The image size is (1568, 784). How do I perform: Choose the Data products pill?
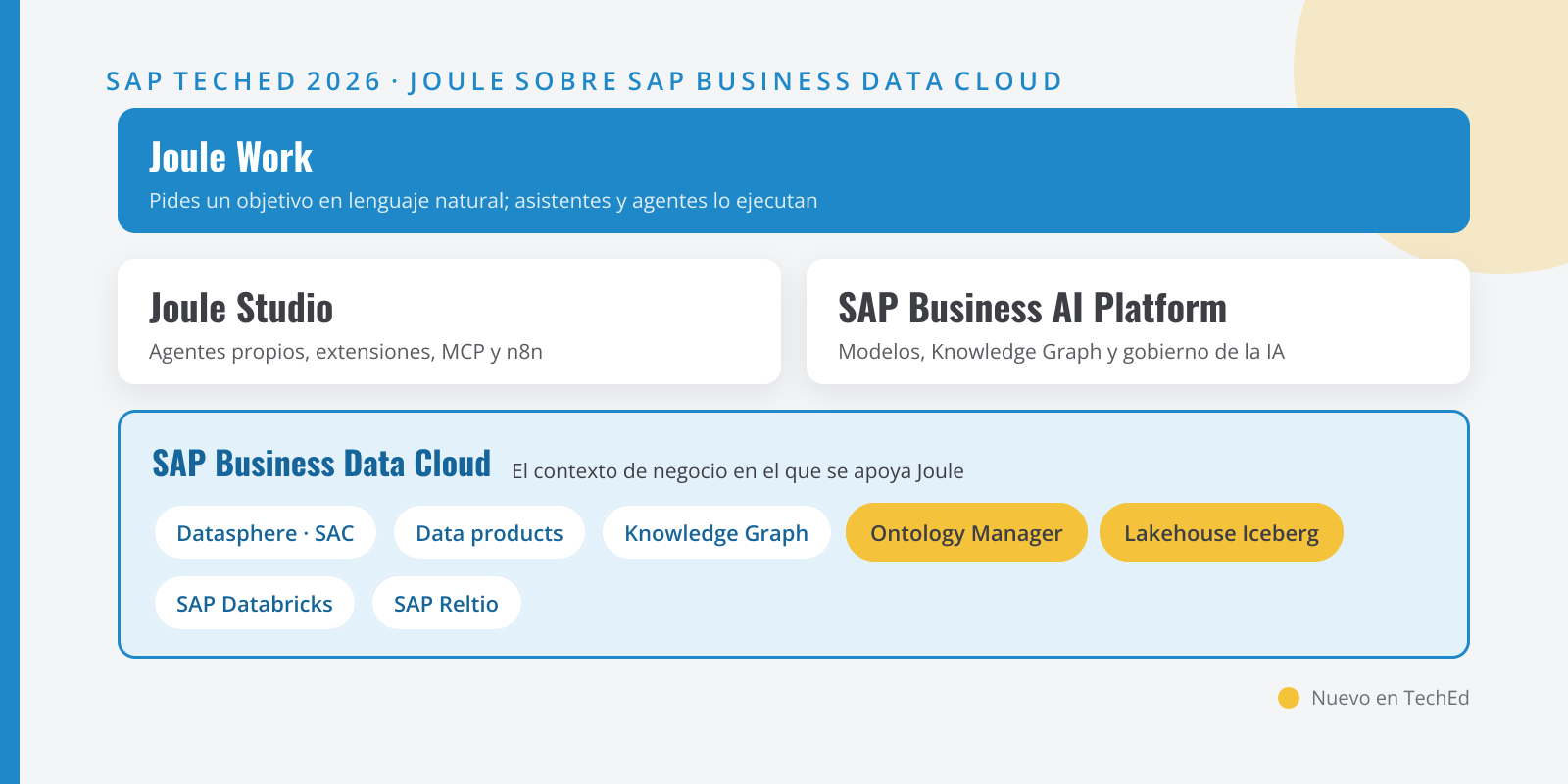click(x=489, y=533)
